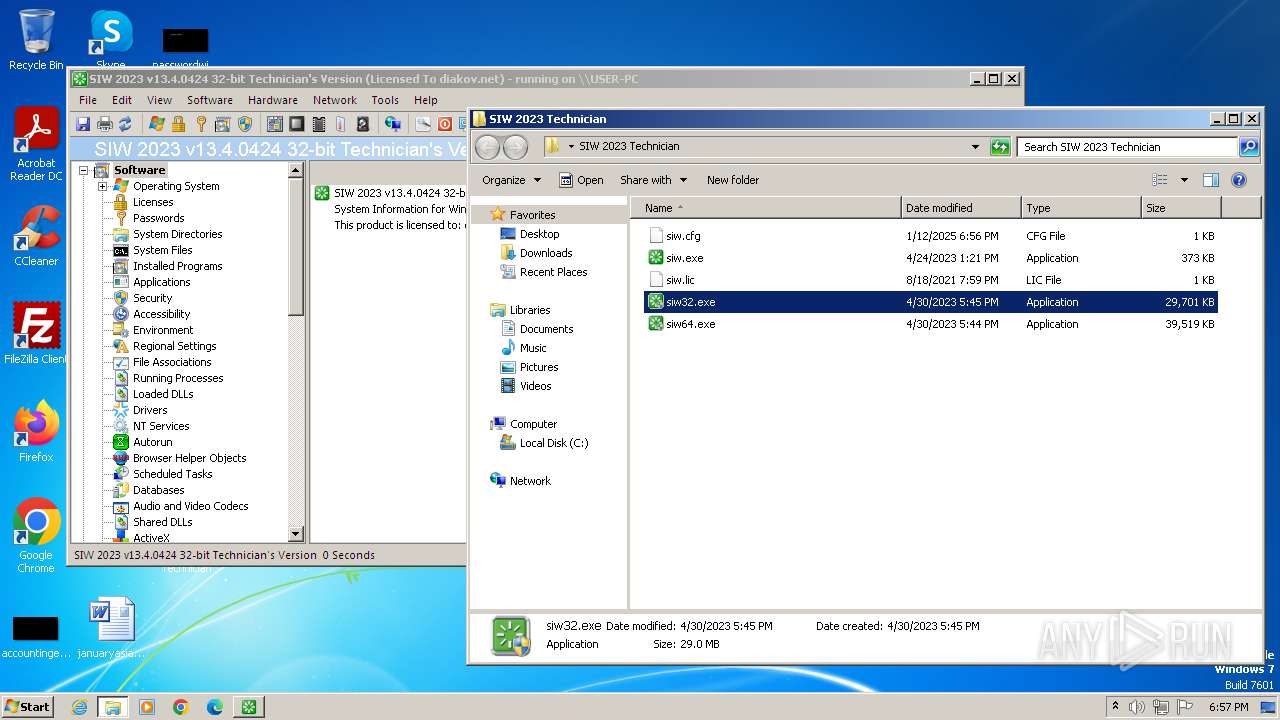
Task: Open the address bar history dropdown arrow
Action: point(975,147)
